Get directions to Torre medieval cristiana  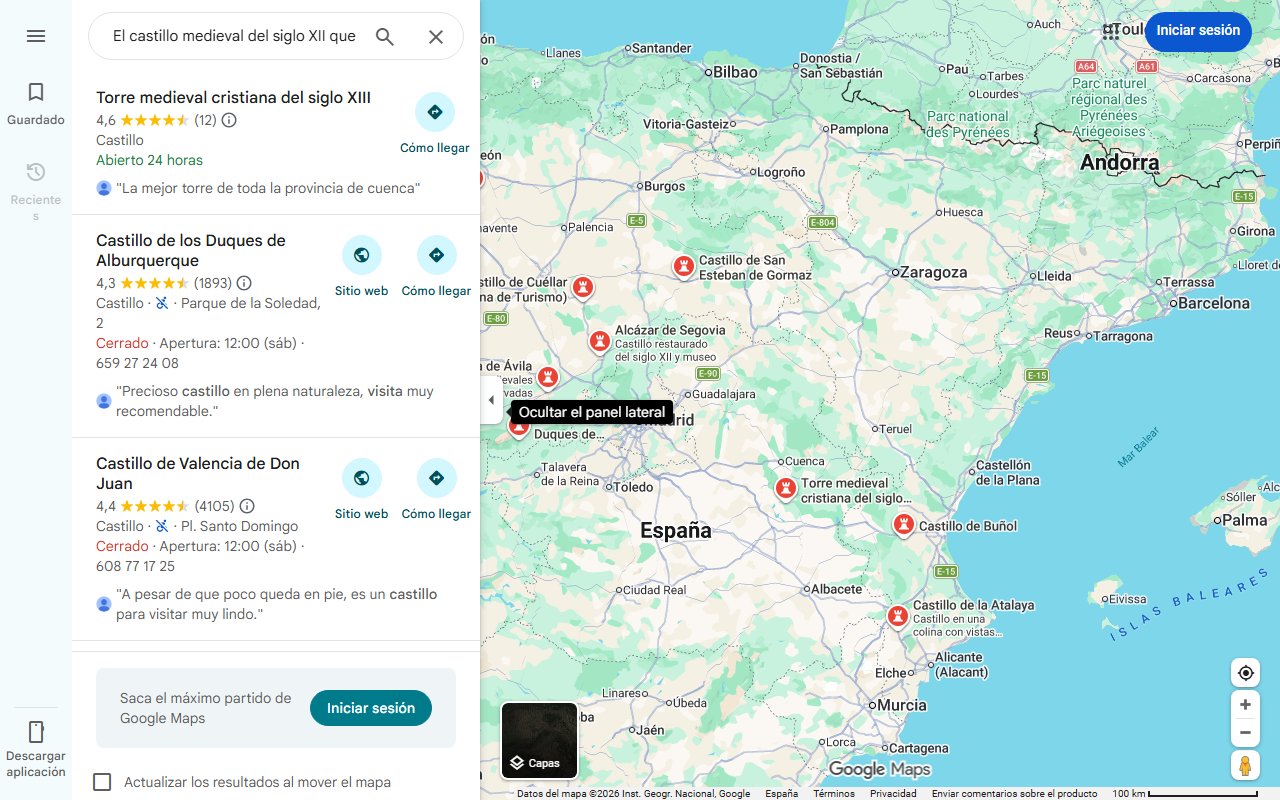coord(435,111)
